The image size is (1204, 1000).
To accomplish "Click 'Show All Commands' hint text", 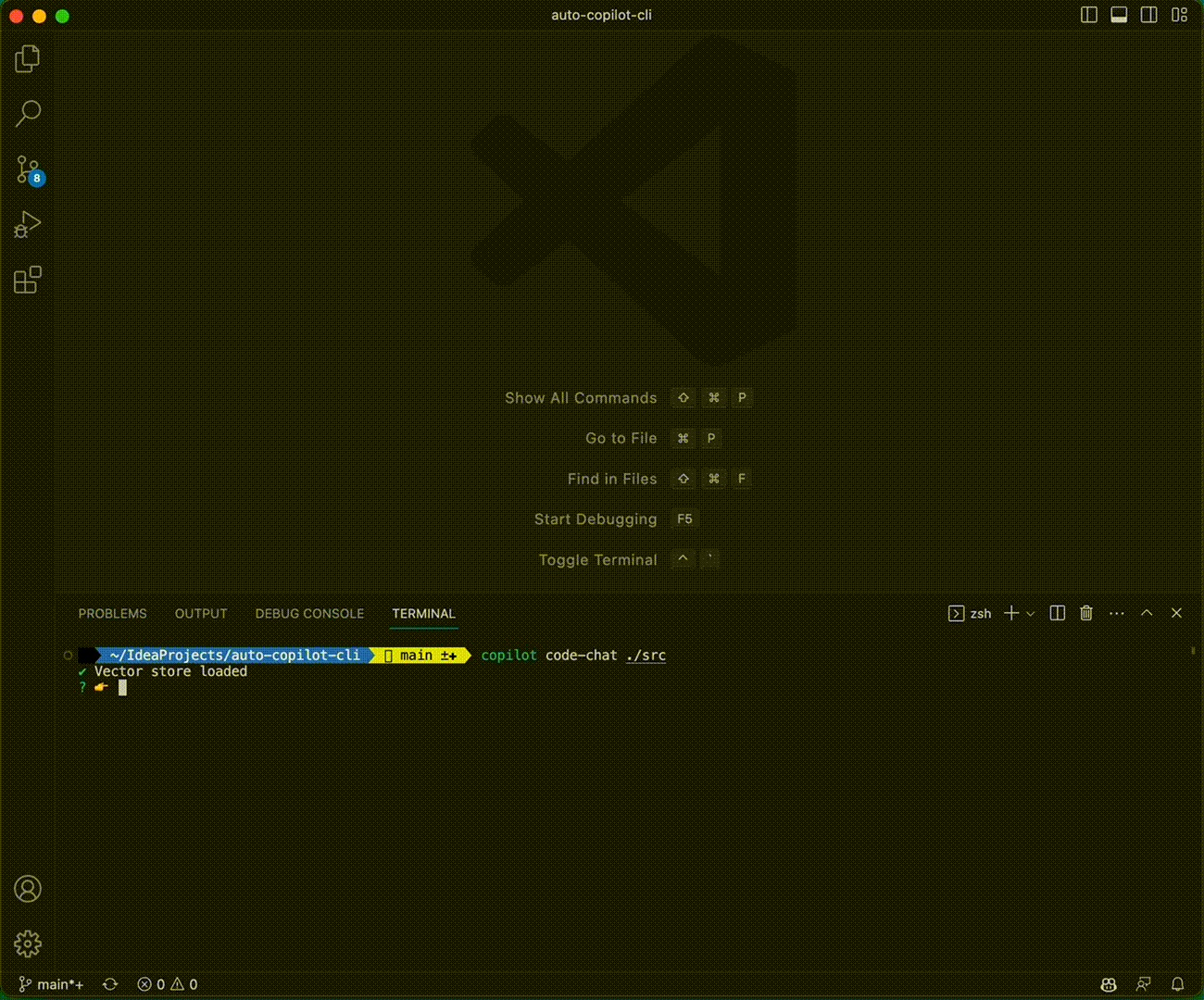I will (581, 398).
